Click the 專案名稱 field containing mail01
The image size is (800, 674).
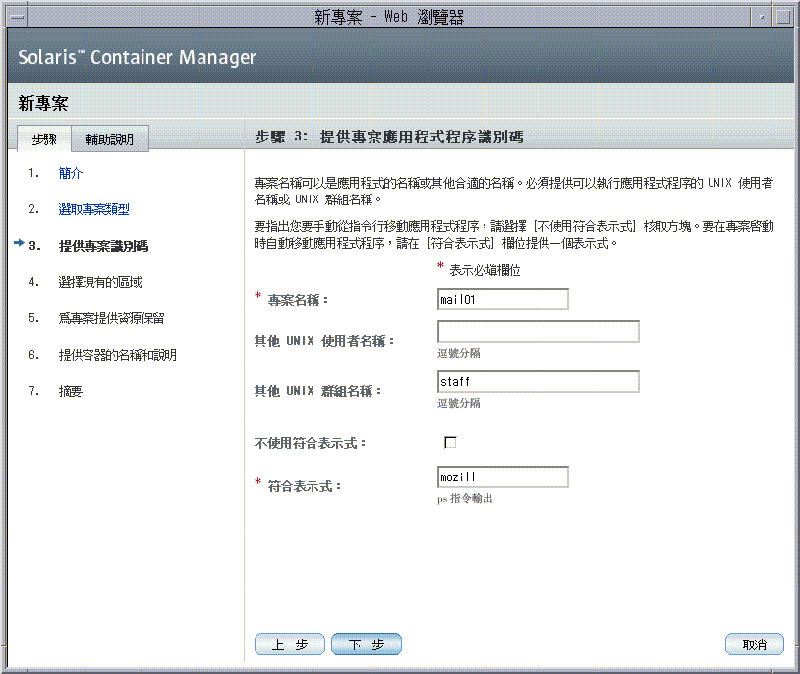point(503,299)
